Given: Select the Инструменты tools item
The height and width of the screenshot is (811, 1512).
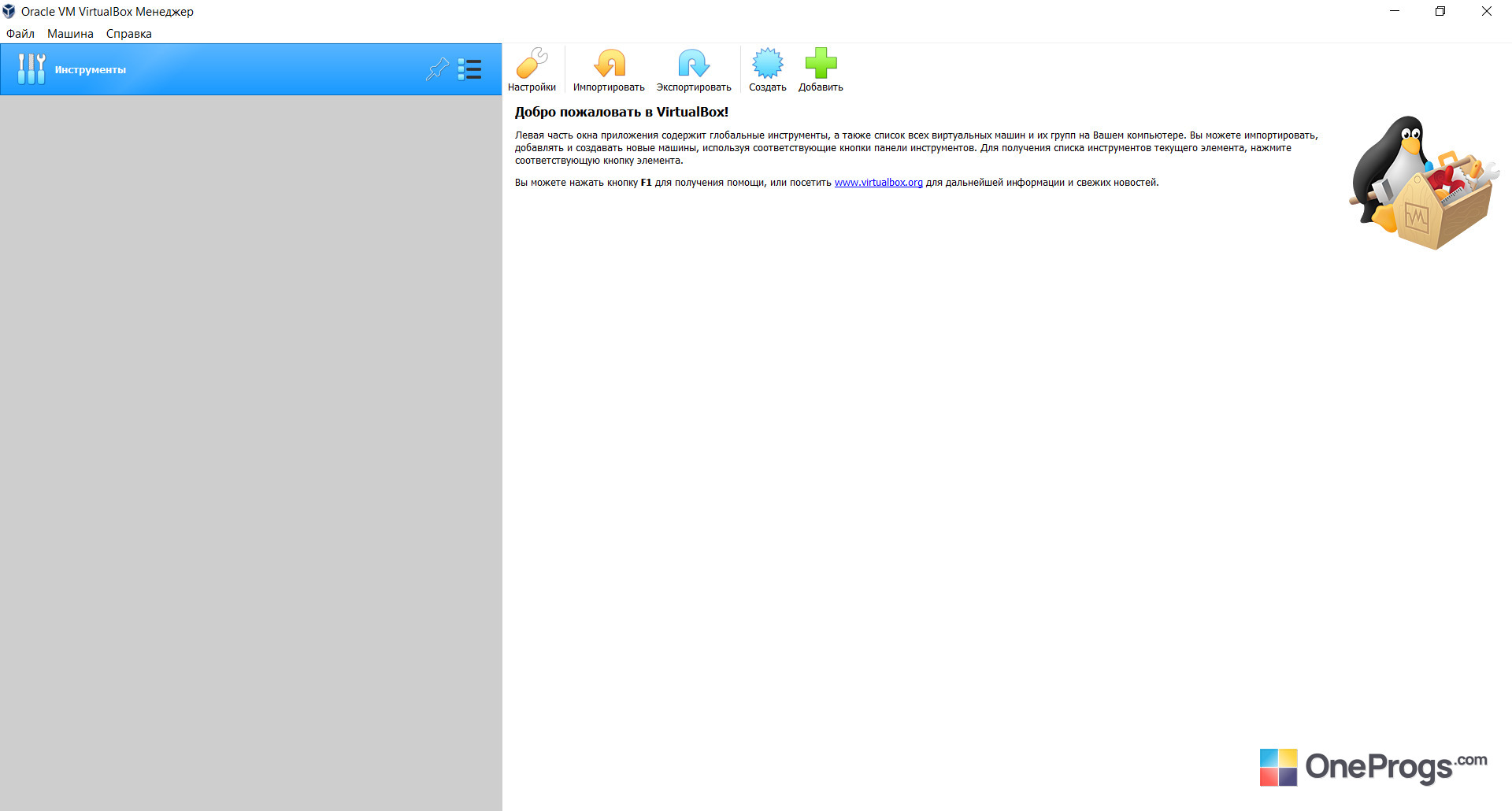Looking at the screenshot, I should [x=251, y=69].
